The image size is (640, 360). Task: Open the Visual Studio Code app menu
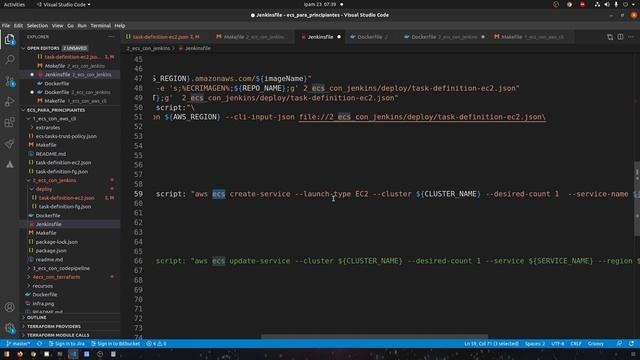click(64, 4)
